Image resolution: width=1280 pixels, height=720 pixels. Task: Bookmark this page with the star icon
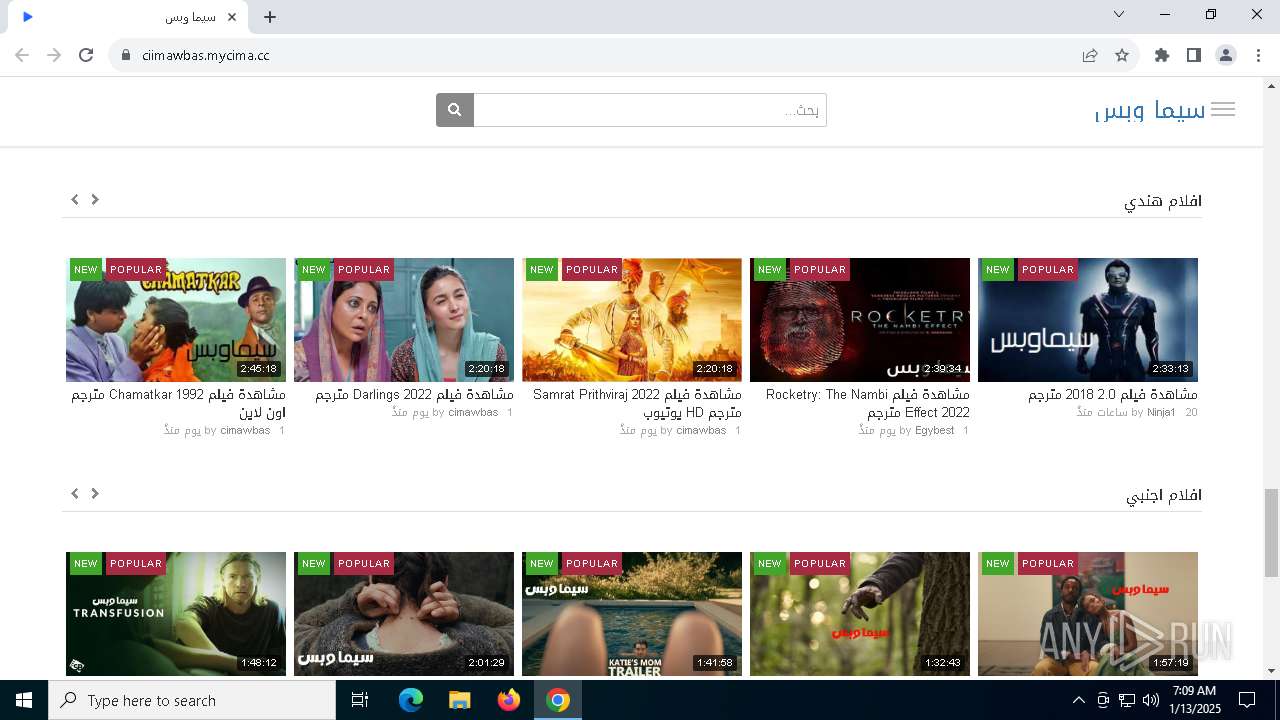1122,55
